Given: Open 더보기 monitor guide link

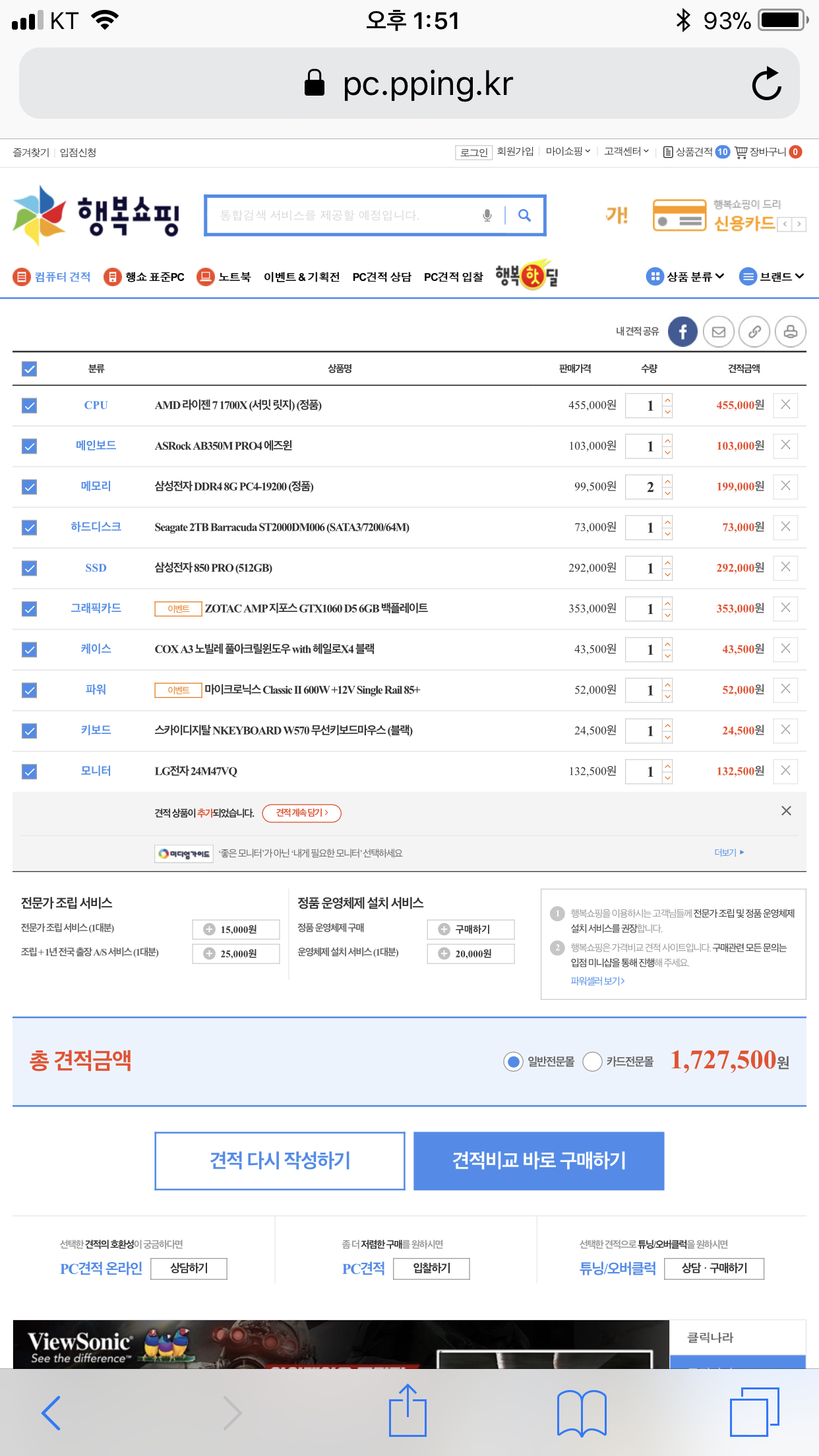Looking at the screenshot, I should 729,853.
